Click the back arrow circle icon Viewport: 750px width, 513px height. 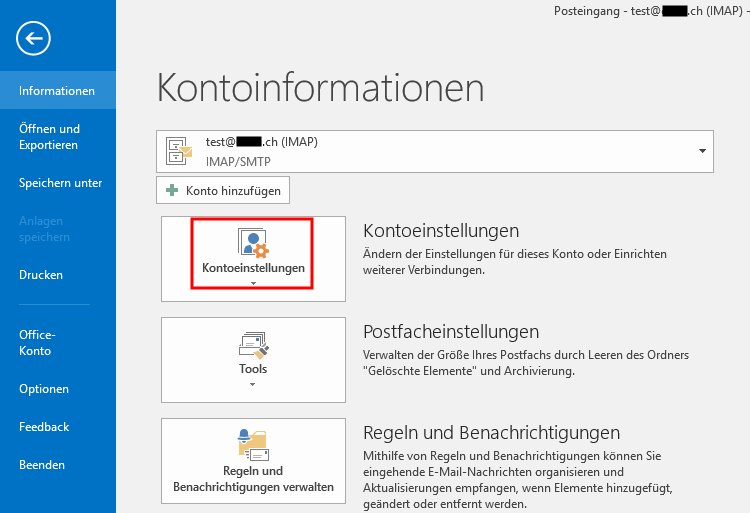click(x=33, y=38)
